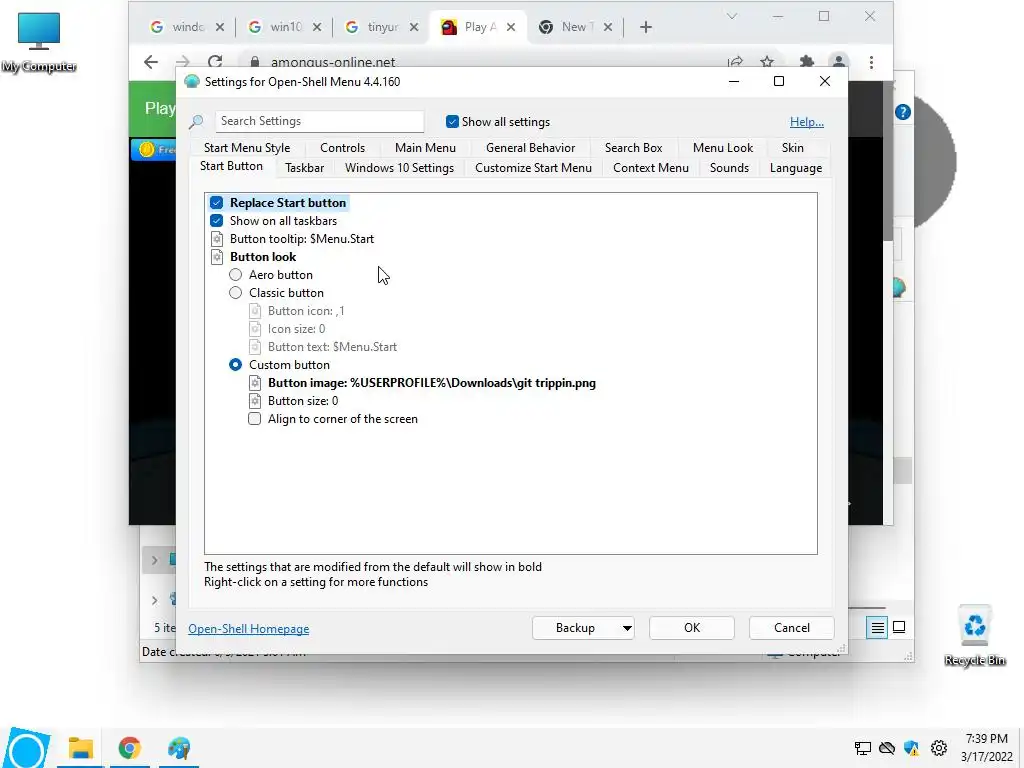This screenshot has width=1024, height=768.
Task: Open the Help... link
Action: point(807,121)
